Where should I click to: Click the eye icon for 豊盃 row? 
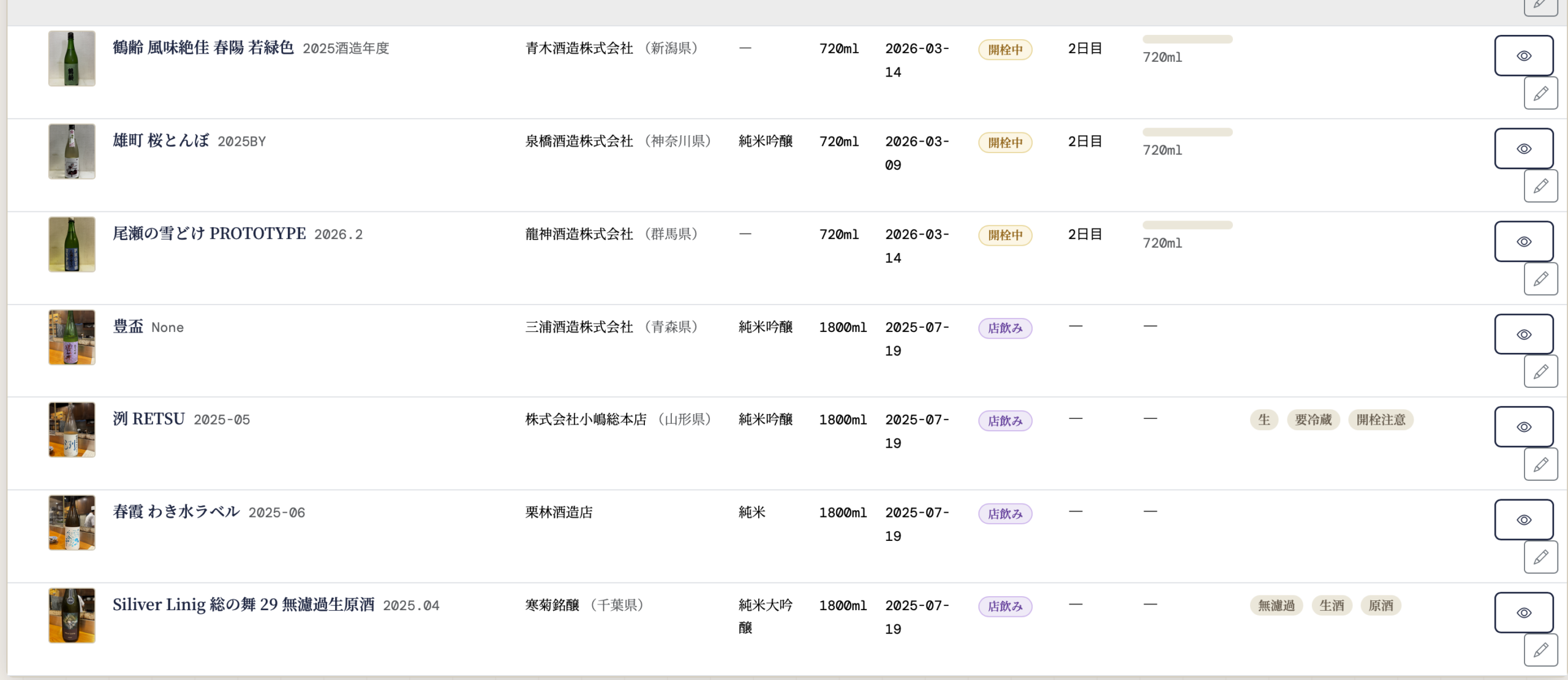pos(1523,334)
